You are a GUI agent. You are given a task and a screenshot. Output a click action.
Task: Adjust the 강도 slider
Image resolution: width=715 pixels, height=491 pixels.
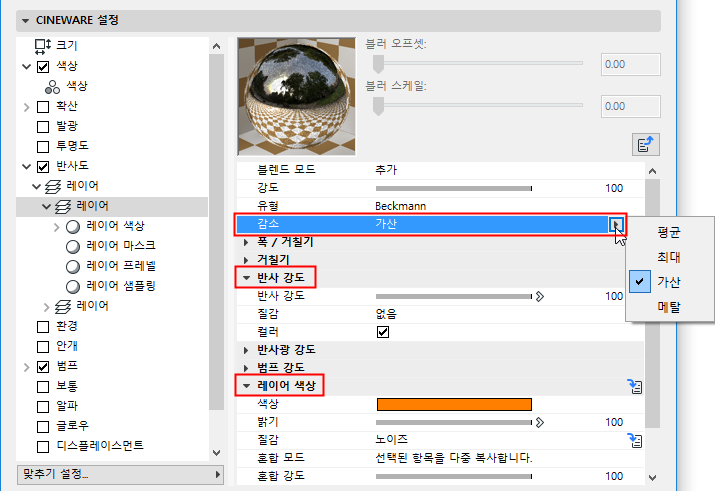pos(454,188)
